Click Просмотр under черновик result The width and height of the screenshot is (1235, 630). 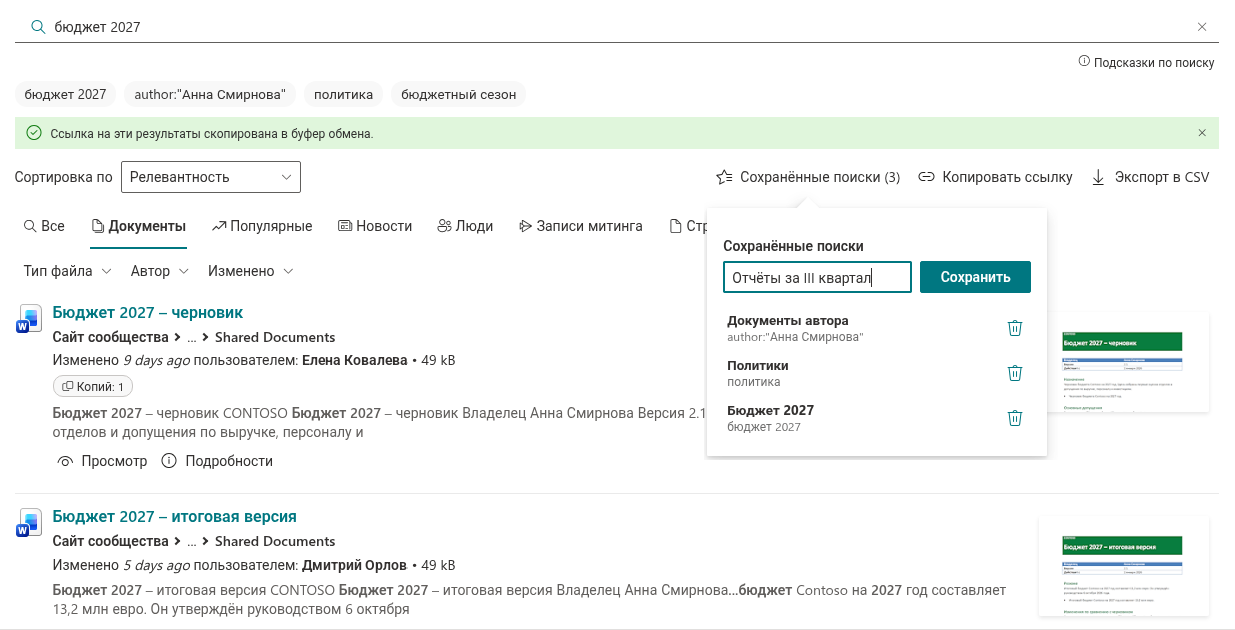tap(102, 461)
